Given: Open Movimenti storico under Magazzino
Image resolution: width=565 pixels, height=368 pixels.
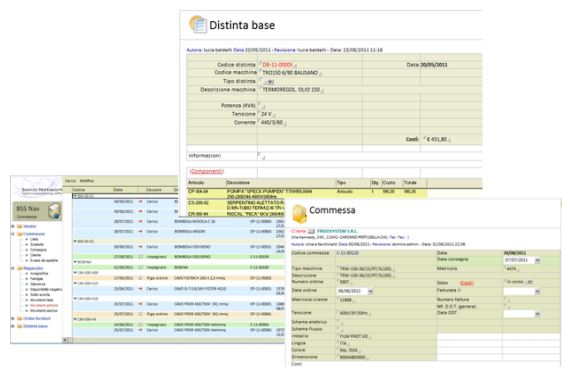Looking at the screenshot, I should pos(44,310).
